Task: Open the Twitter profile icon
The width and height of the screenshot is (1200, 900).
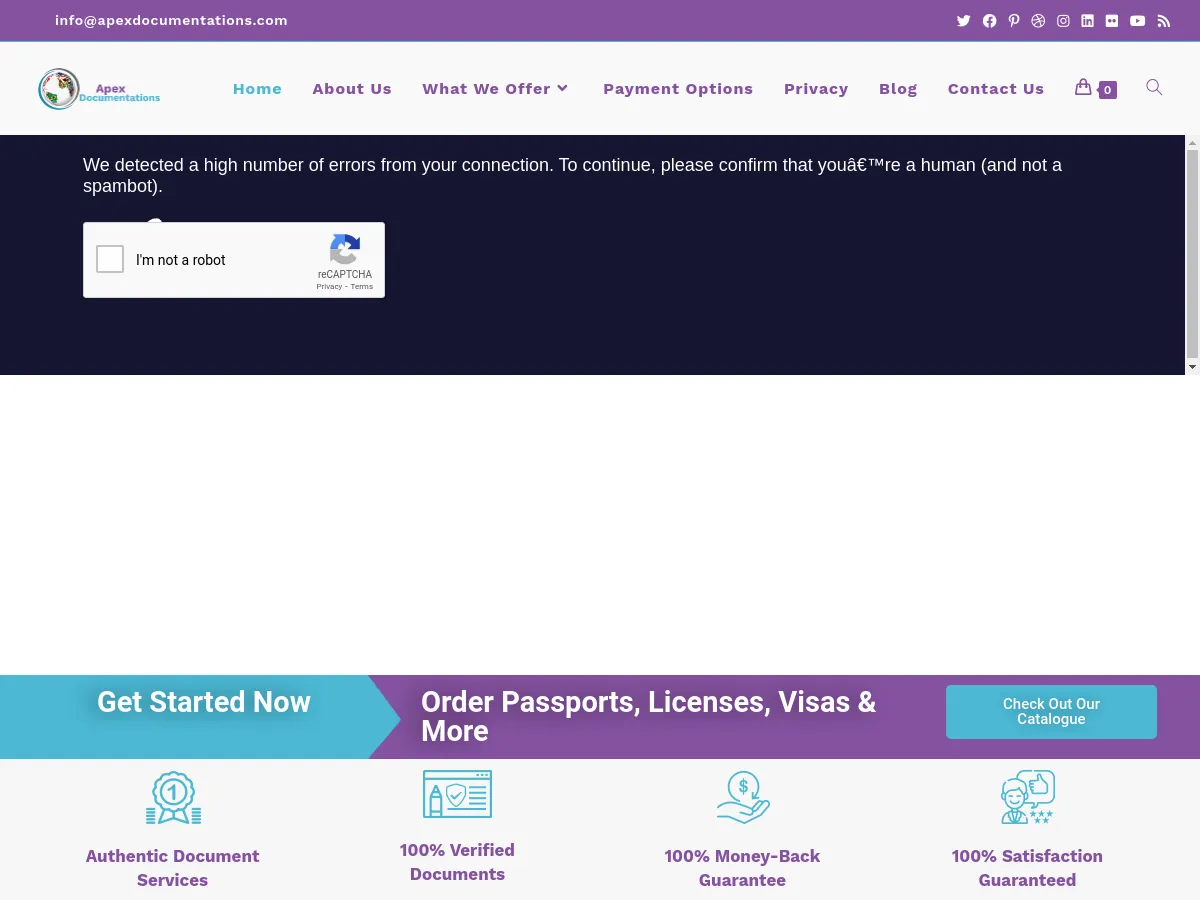Action: [x=963, y=21]
